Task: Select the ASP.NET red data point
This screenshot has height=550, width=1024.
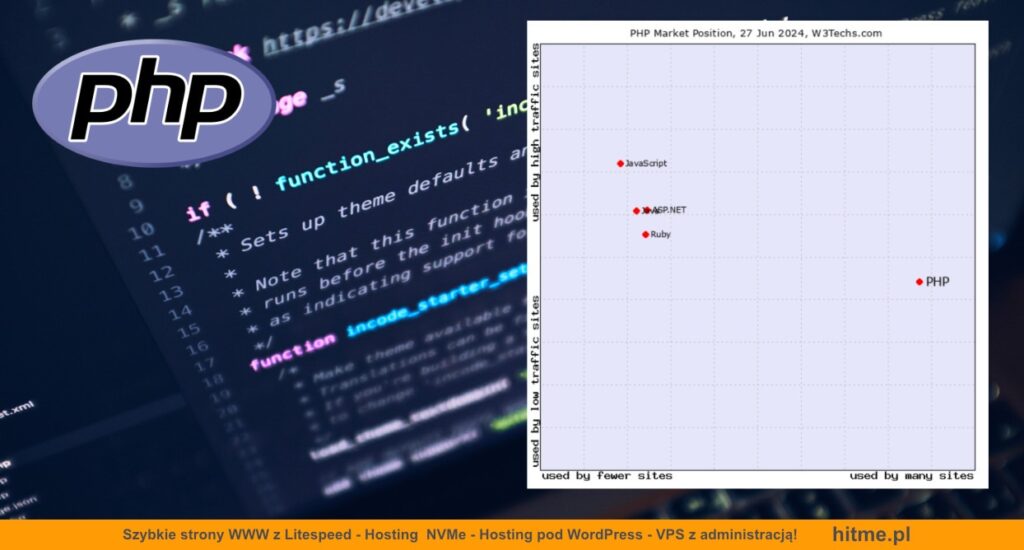Action: 647,210
